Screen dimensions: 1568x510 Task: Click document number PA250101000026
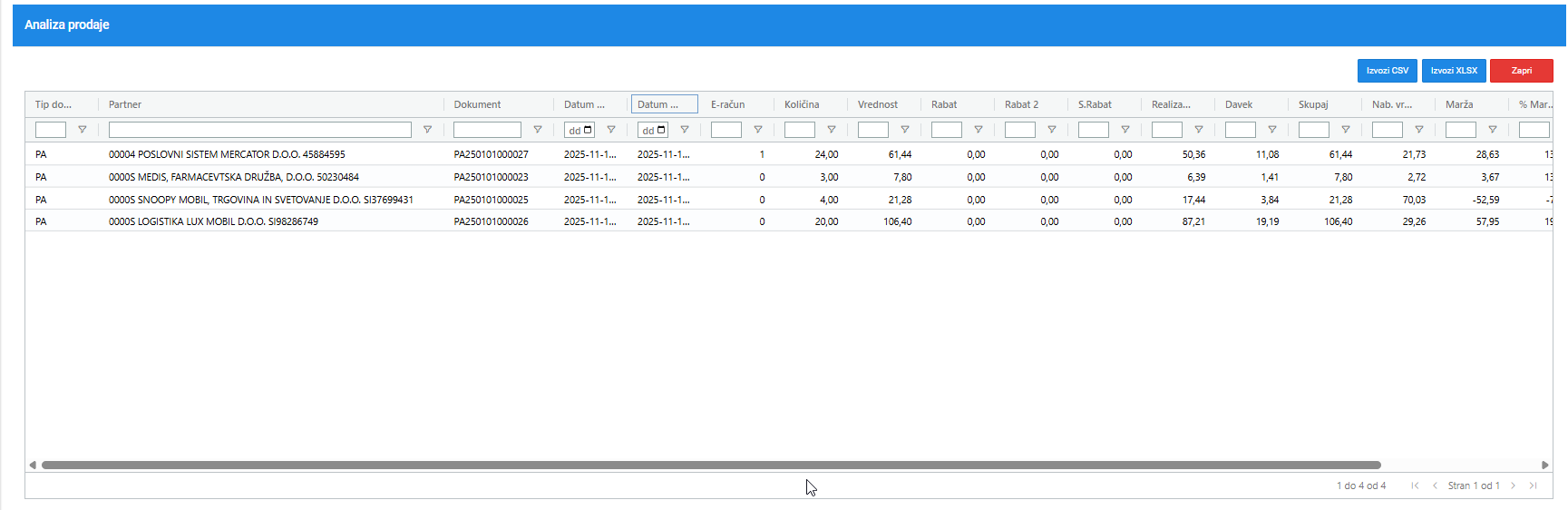point(491,221)
